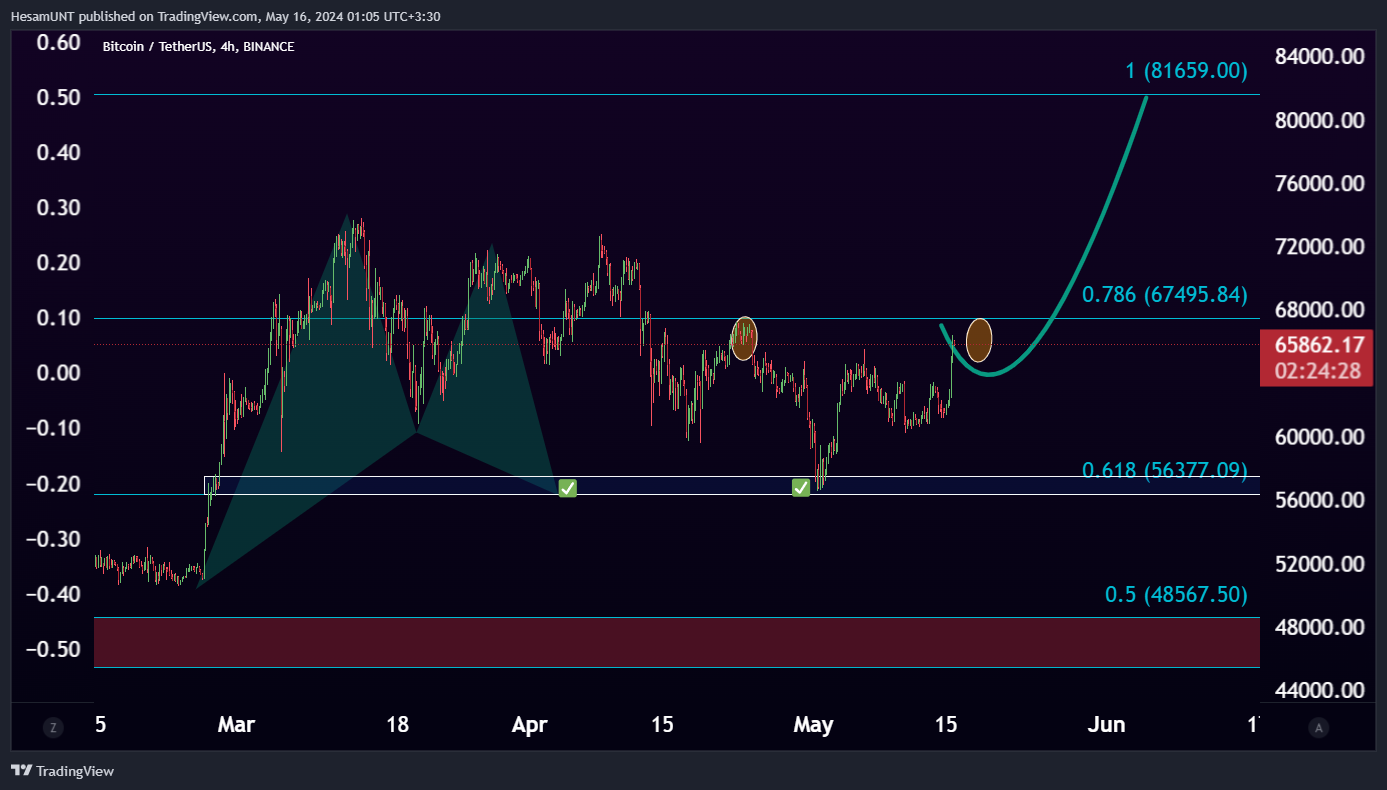Image resolution: width=1387 pixels, height=790 pixels.
Task: Click the Bitcoin / TetherUS chart title
Action: point(198,46)
